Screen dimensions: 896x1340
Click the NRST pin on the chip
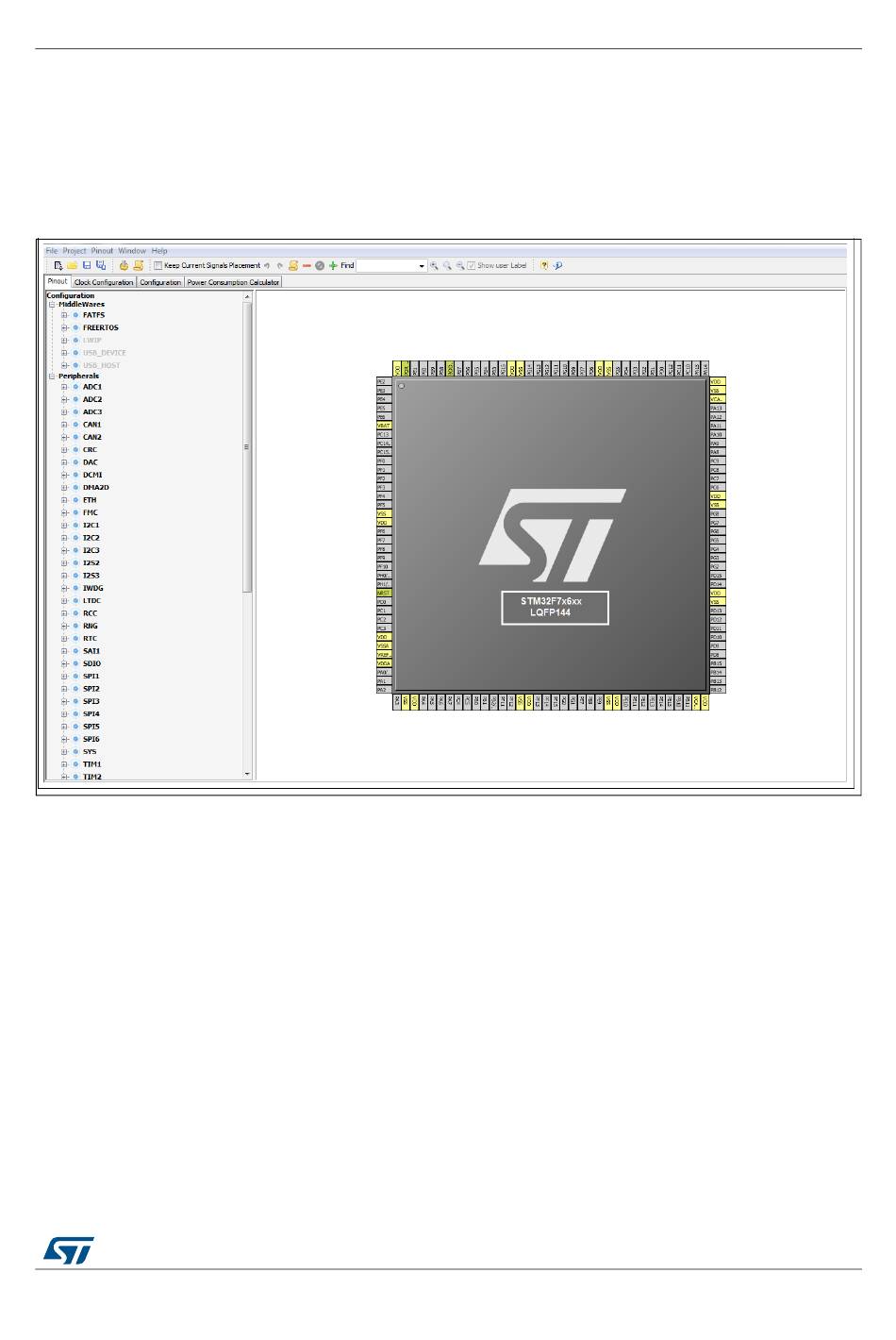pos(384,593)
